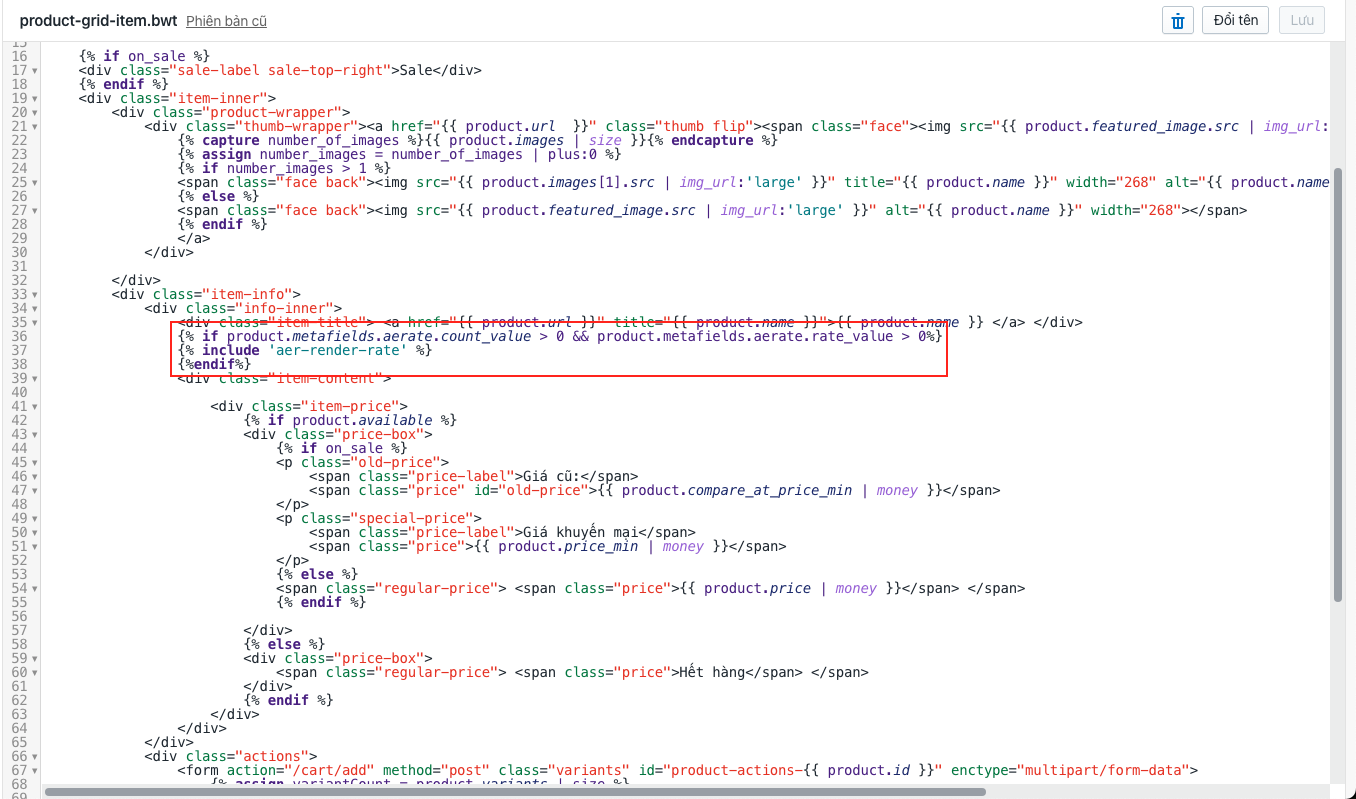The image size is (1356, 799).
Task: Toggle the fold arrow at line 27
Action: click(x=34, y=211)
